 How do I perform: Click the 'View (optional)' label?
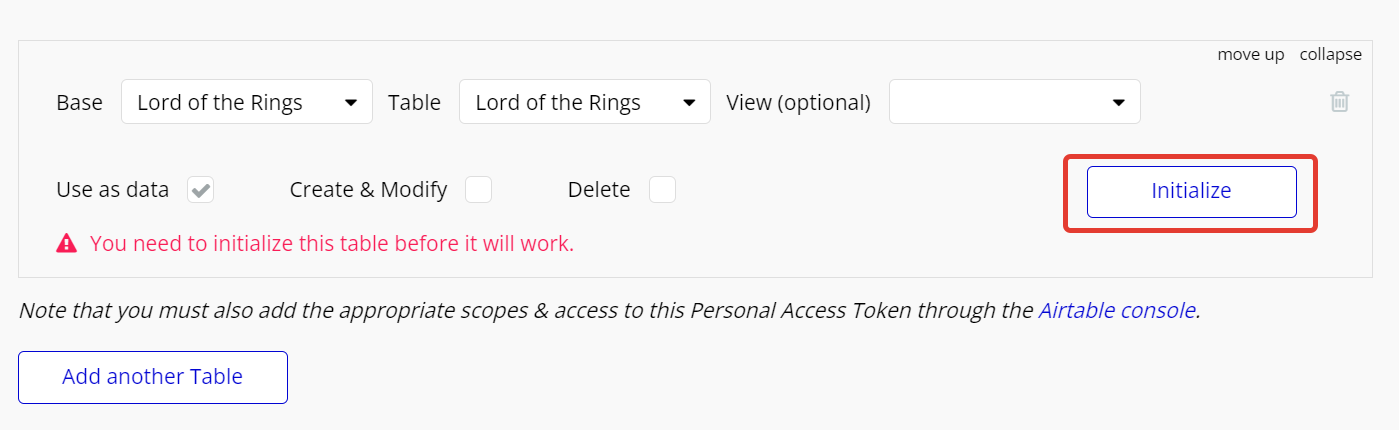coord(798,103)
